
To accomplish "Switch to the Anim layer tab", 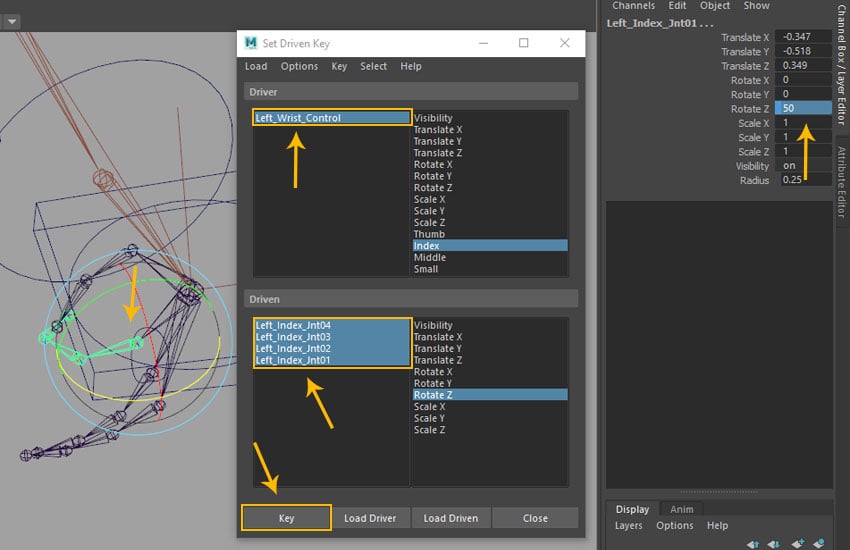I will pos(682,509).
